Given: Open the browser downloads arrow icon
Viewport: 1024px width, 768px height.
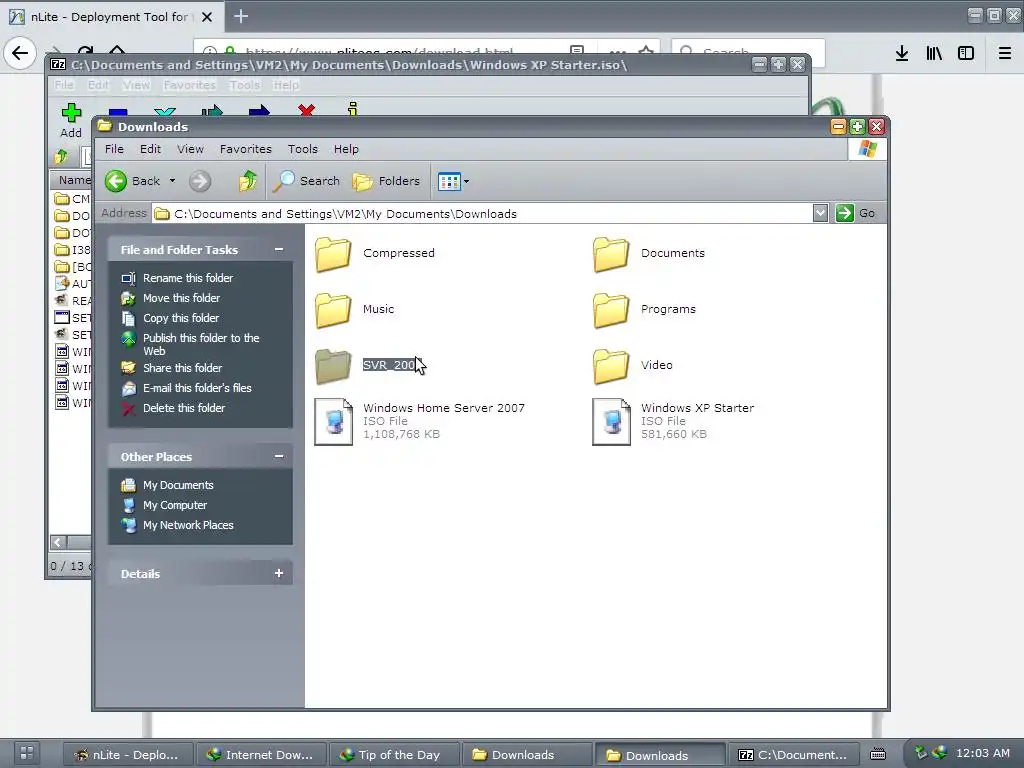Looking at the screenshot, I should (902, 53).
